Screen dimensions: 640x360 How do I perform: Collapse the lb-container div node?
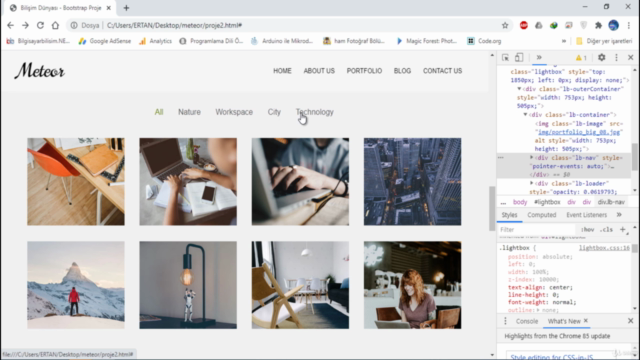click(x=525, y=115)
